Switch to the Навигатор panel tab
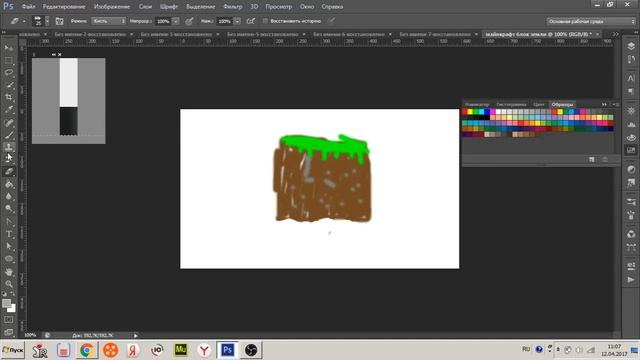 pos(477,104)
